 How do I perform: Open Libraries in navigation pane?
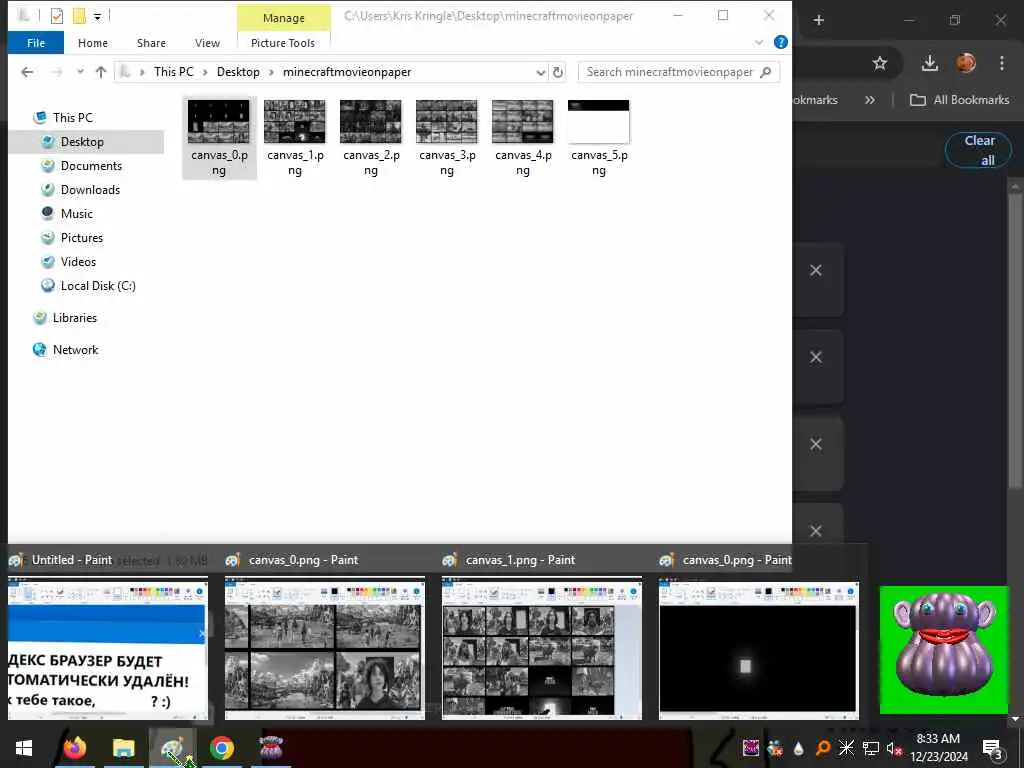74,318
